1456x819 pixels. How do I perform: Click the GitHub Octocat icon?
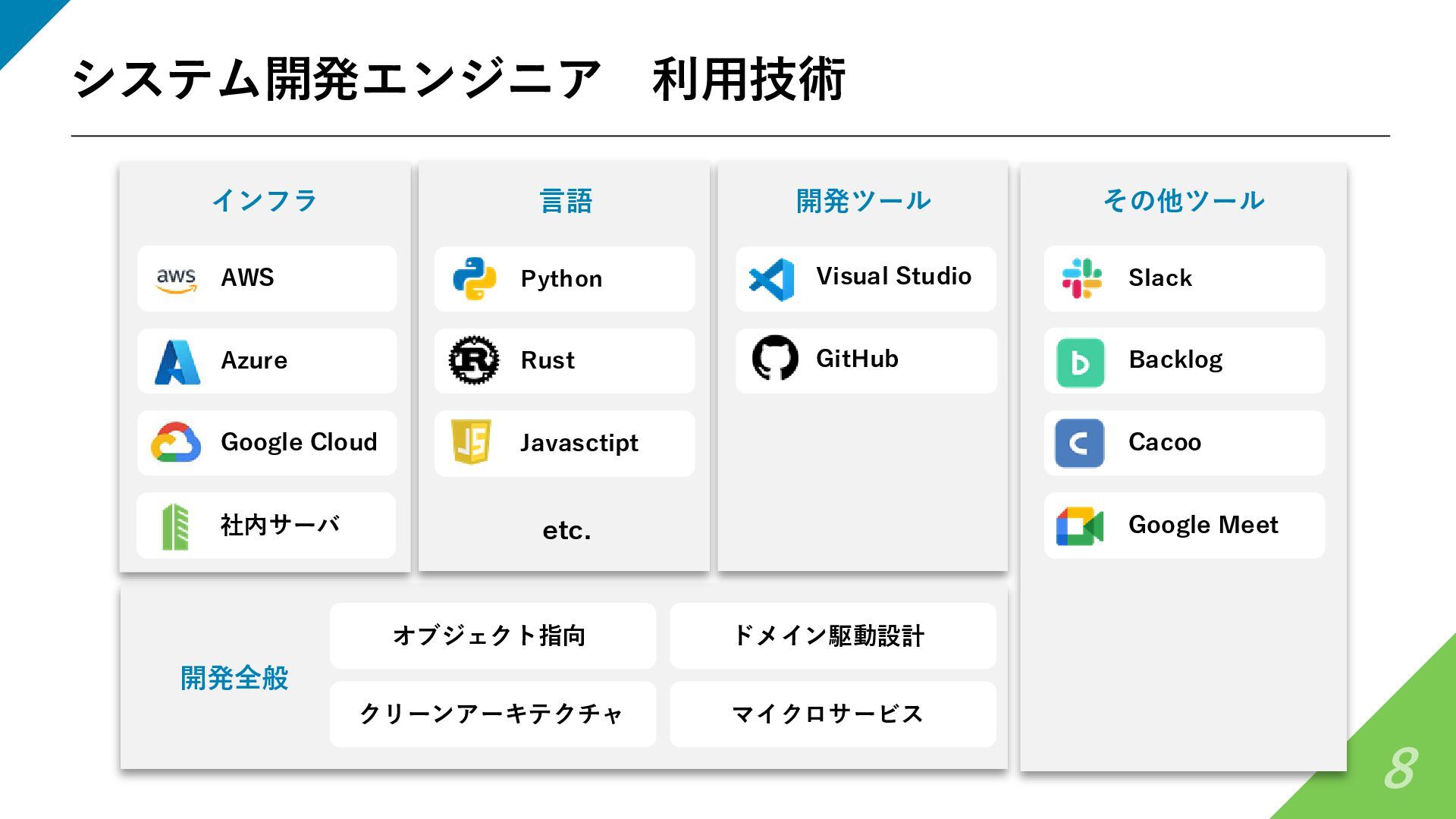[x=775, y=358]
